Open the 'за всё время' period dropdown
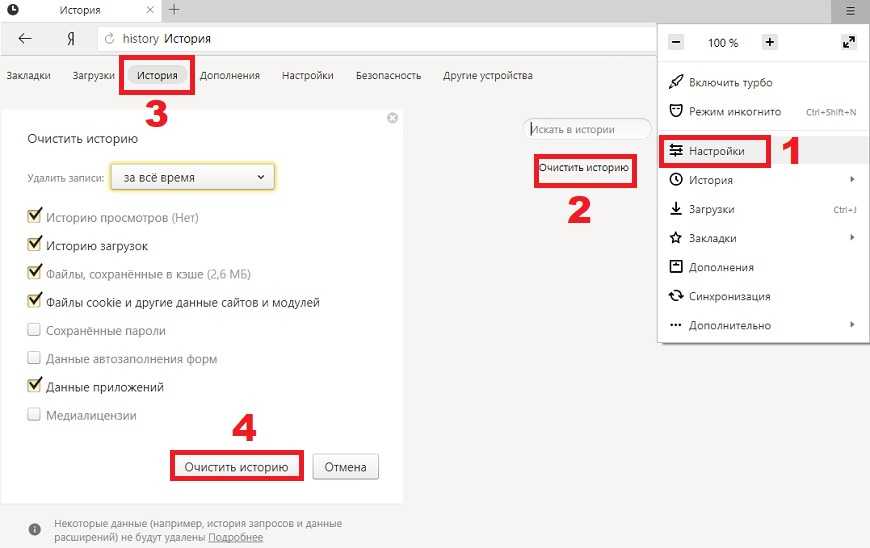870x548 pixels. click(x=192, y=177)
